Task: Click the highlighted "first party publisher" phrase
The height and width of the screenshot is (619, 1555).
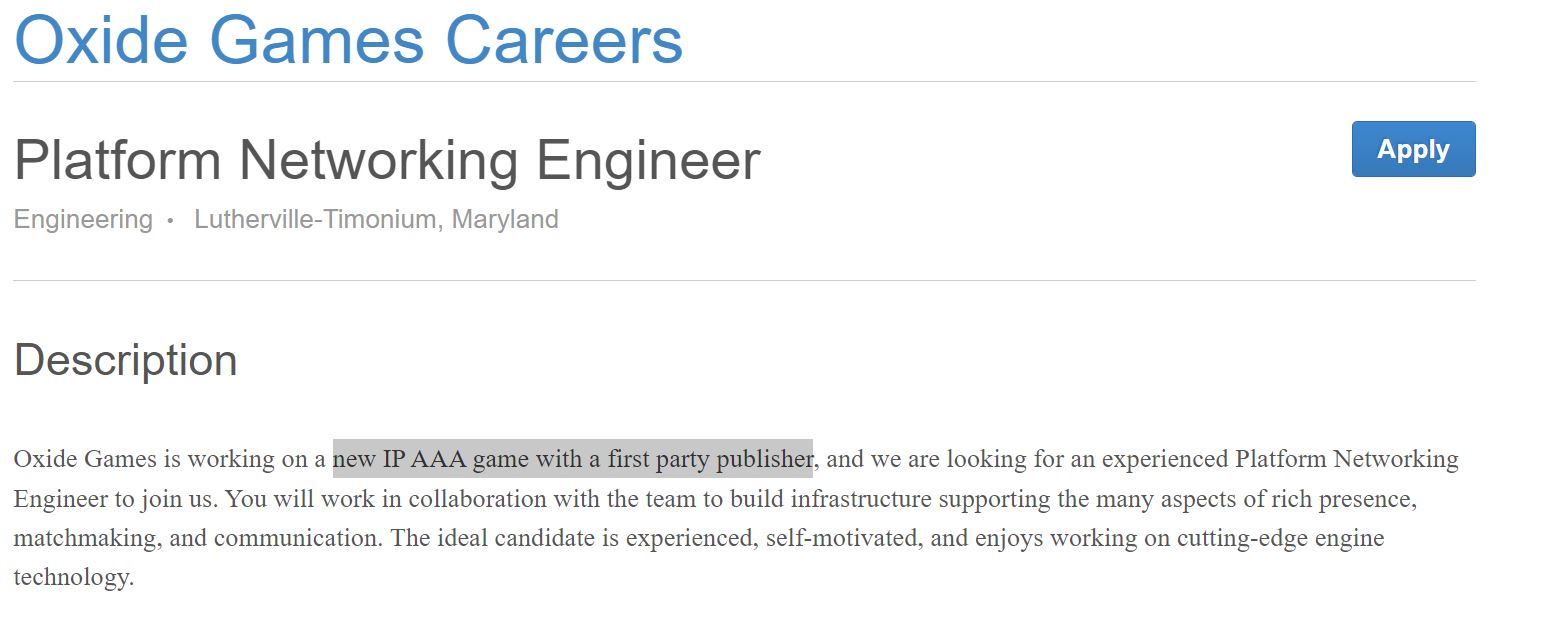Action: point(710,459)
